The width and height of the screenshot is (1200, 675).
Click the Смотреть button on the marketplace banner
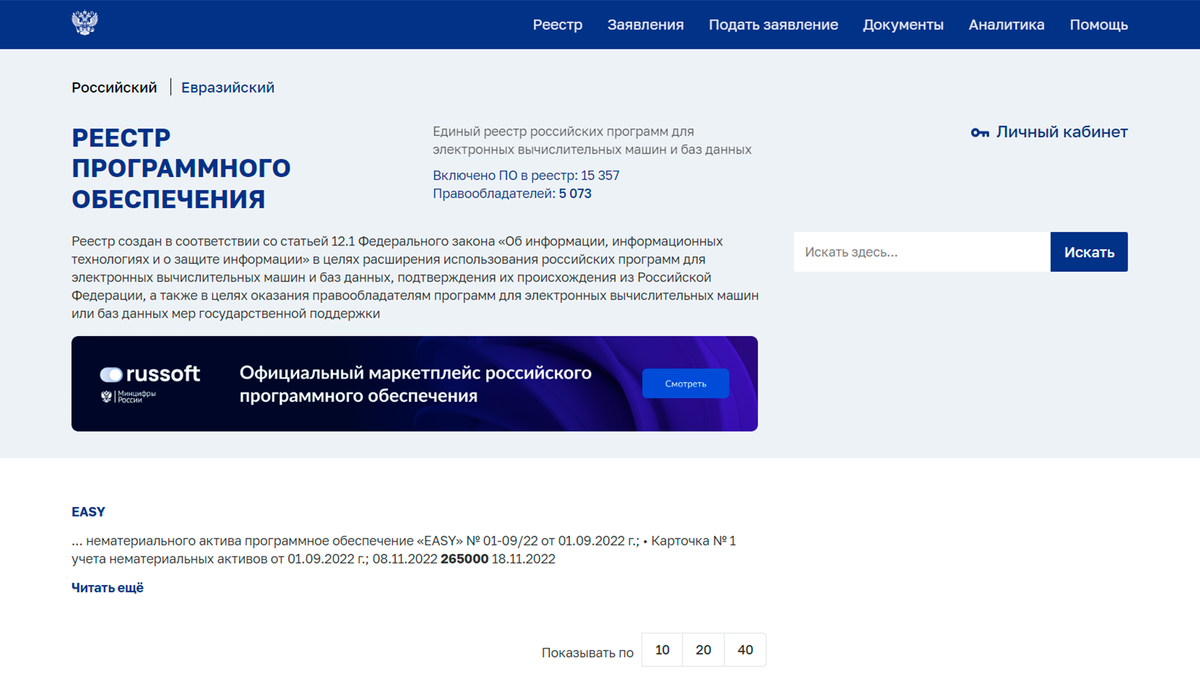point(685,383)
